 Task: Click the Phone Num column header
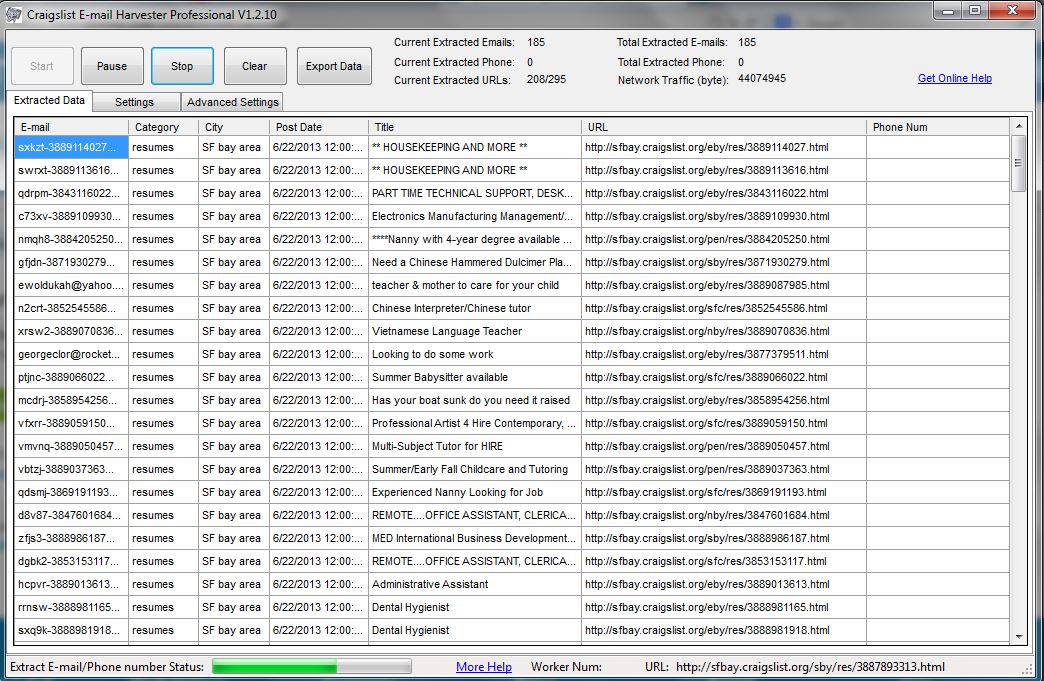pyautogui.click(x=937, y=126)
